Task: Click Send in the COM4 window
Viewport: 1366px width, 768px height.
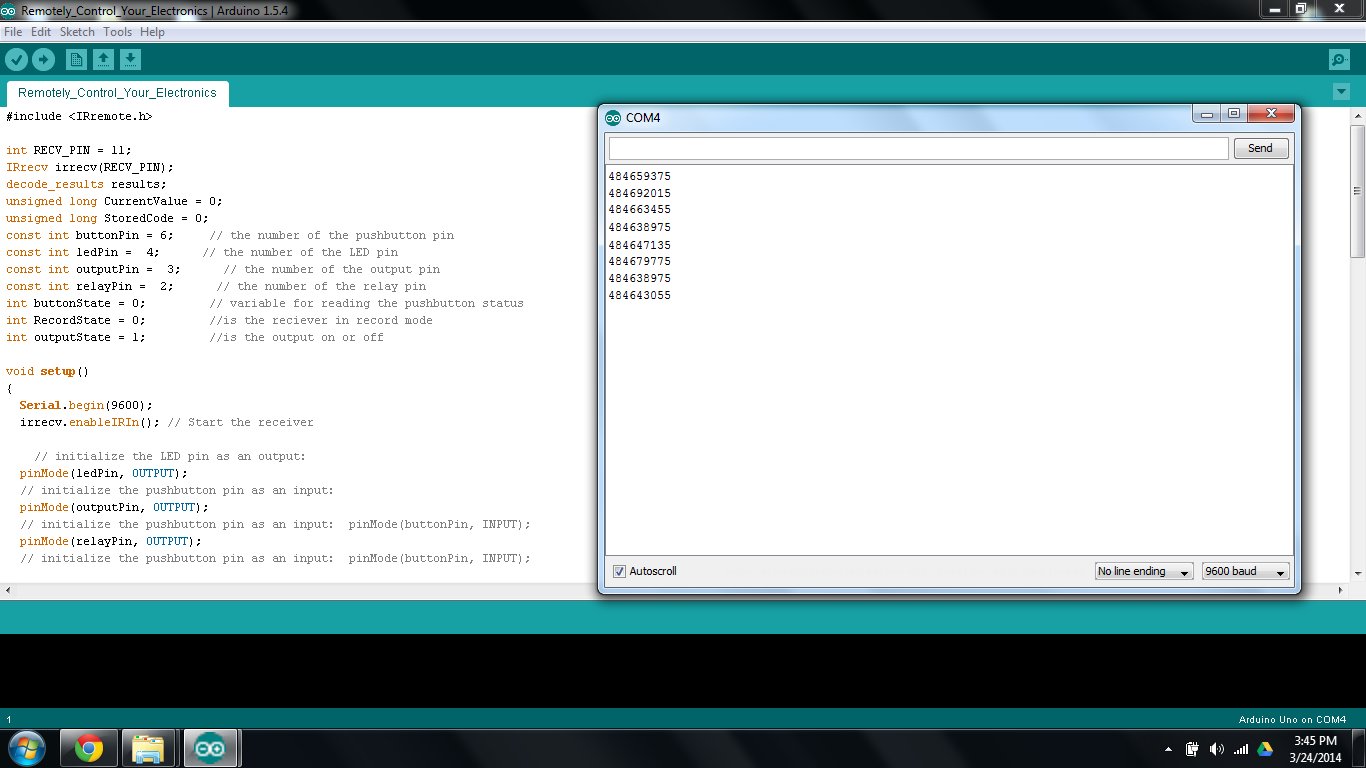Action: tap(1260, 148)
